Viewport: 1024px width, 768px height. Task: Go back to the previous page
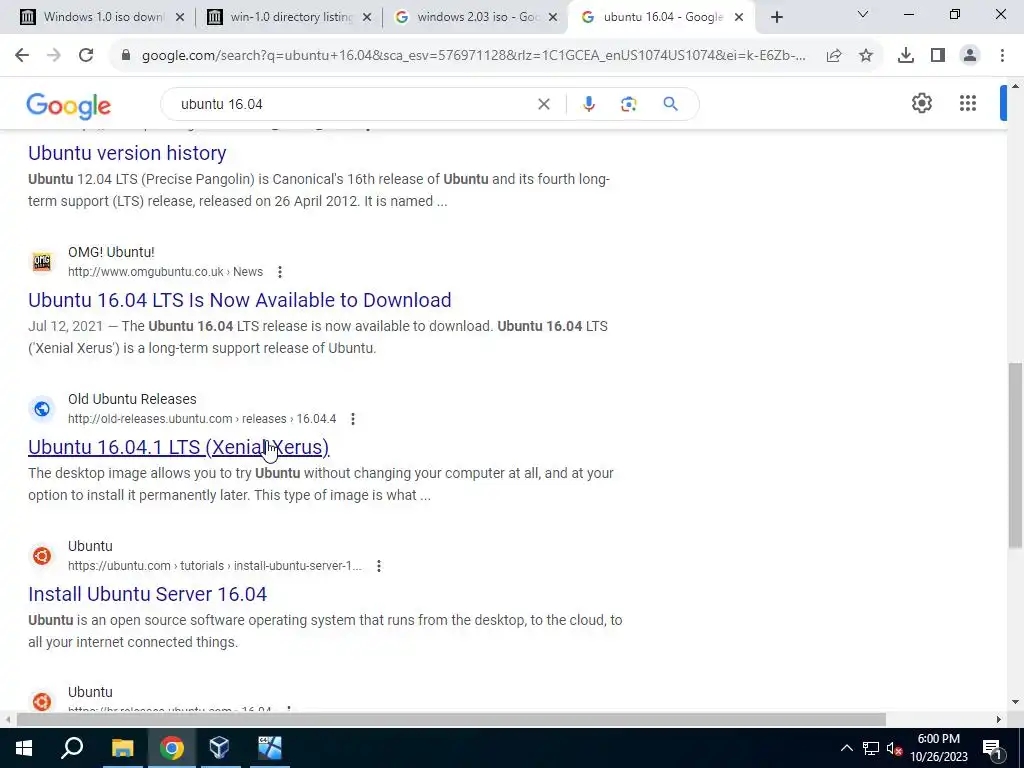pos(22,56)
